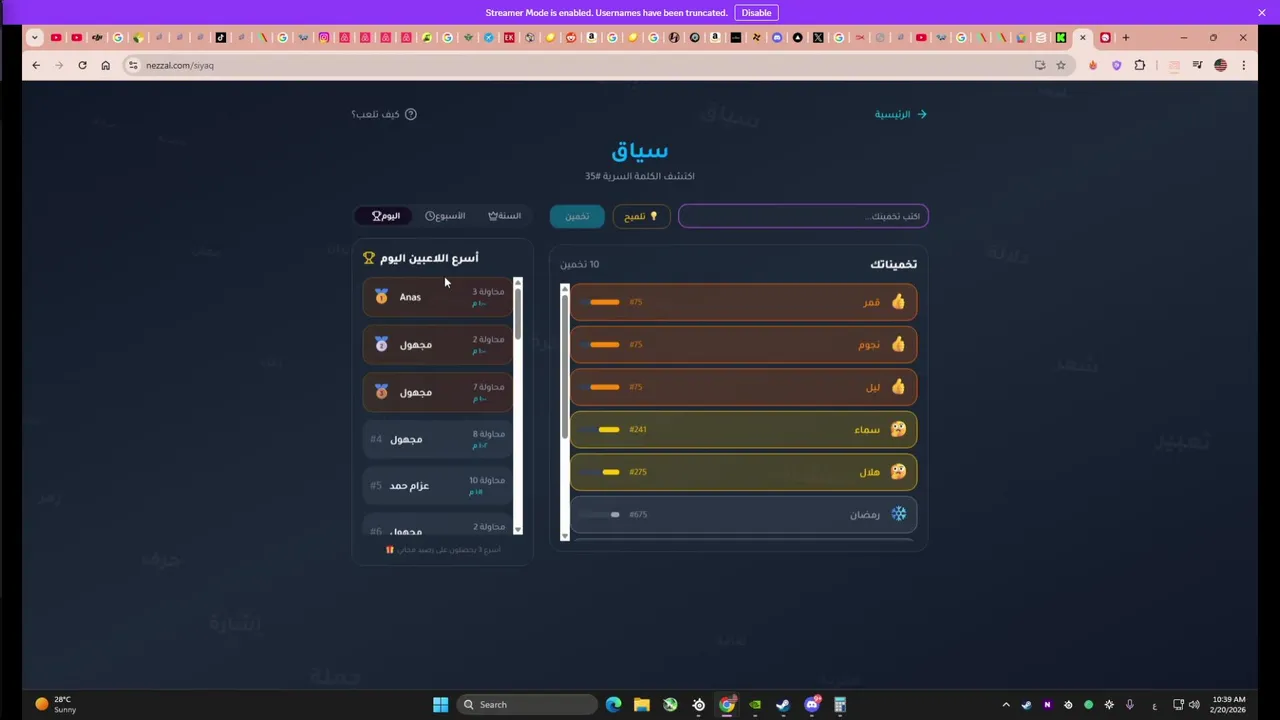Screen dimensions: 1280x720
Task: Open Steam from the taskbar
Action: point(783,704)
